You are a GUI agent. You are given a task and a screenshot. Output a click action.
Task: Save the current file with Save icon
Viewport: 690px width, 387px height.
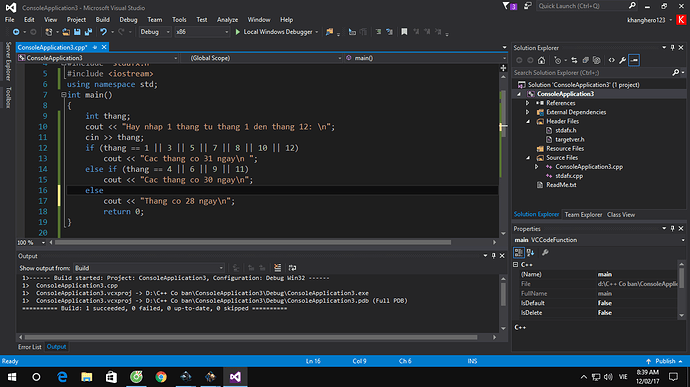point(77,32)
